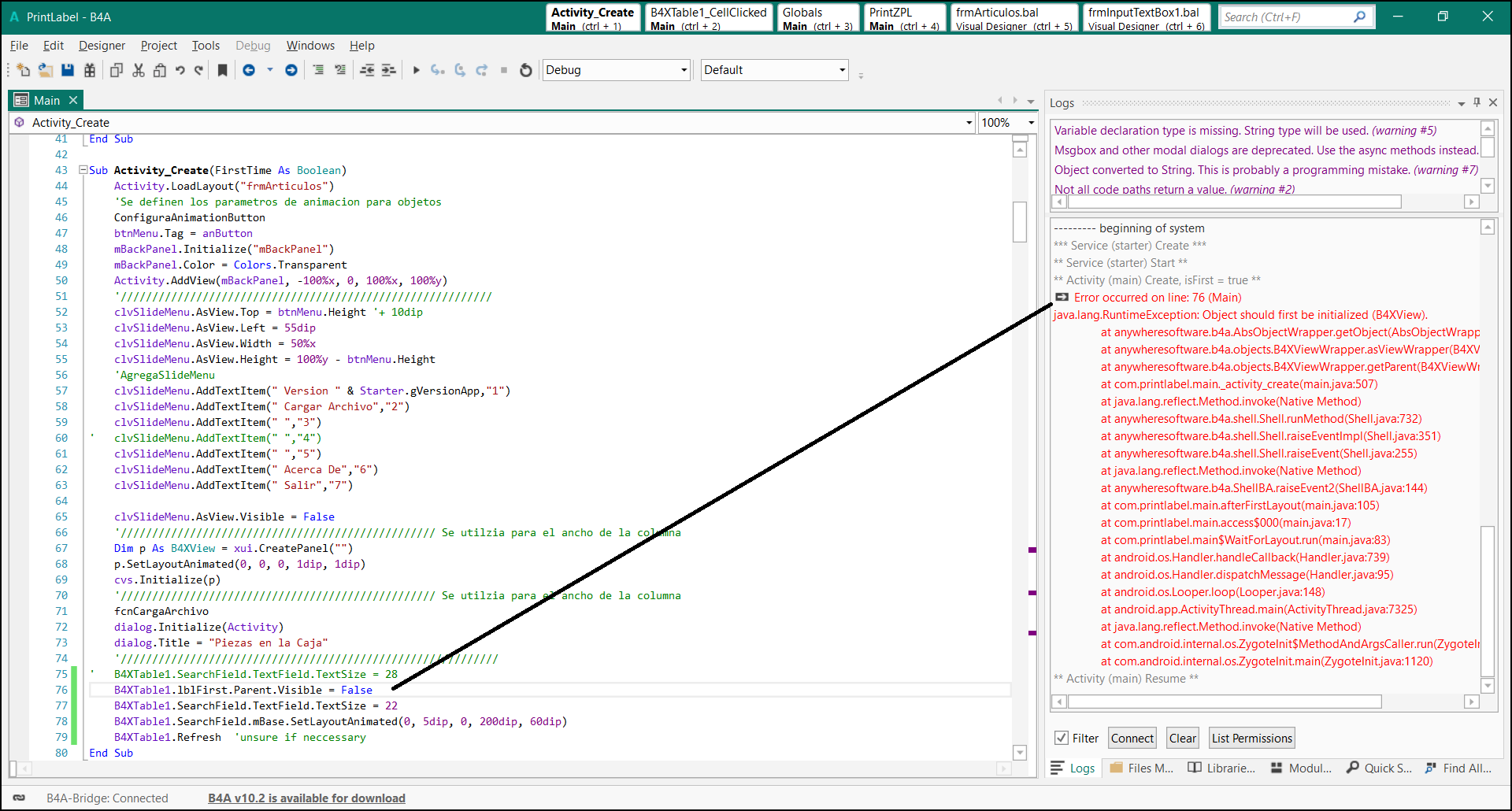The image size is (1512, 811).
Task: Click the Undo arrow icon
Action: 180,70
